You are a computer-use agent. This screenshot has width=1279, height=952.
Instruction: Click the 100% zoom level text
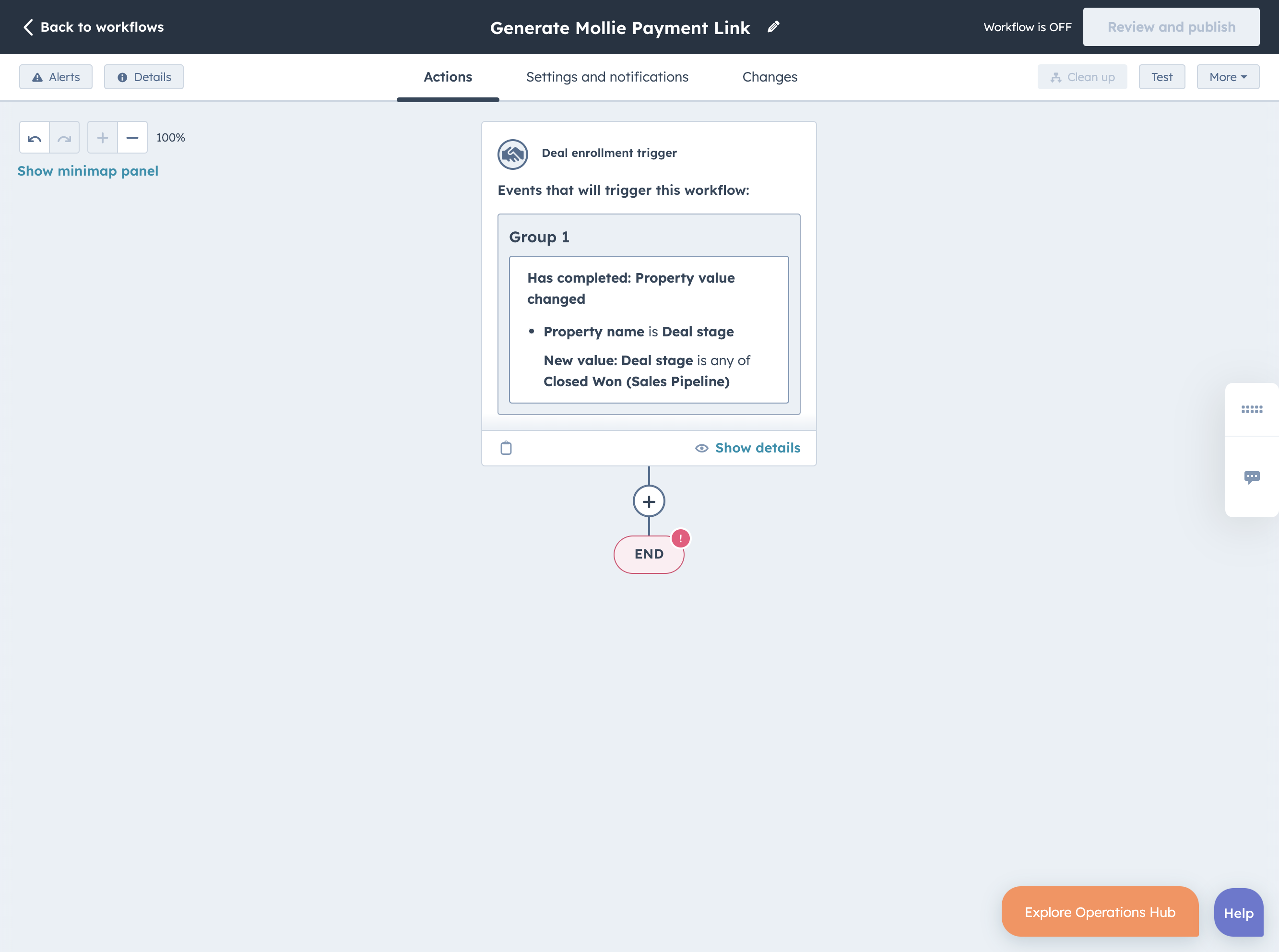click(x=170, y=138)
